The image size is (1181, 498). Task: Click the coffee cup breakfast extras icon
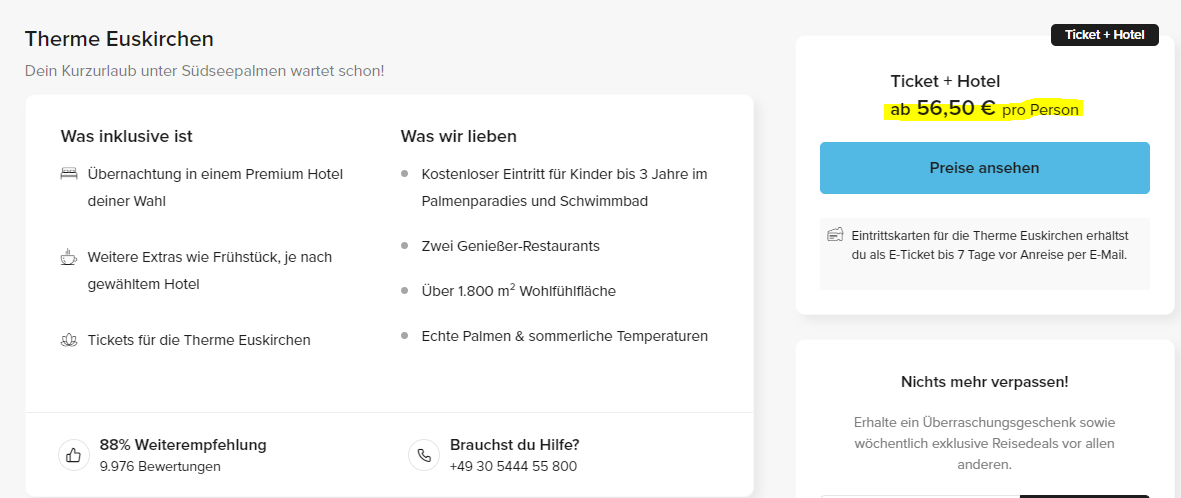click(69, 257)
